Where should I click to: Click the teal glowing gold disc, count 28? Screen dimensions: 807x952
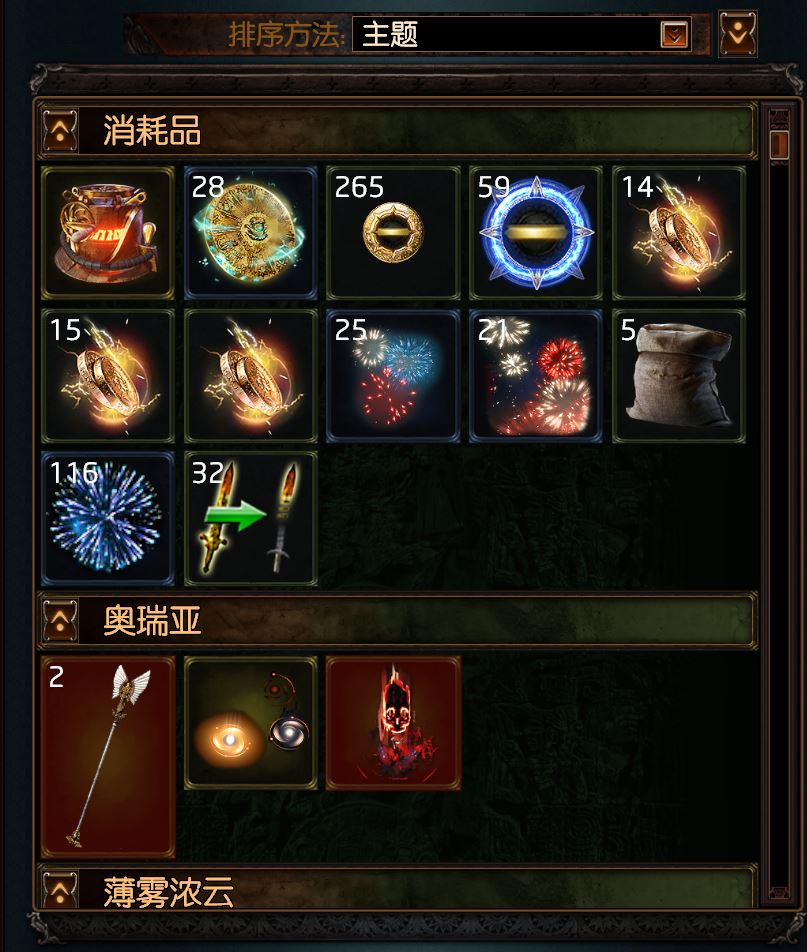pyautogui.click(x=251, y=233)
